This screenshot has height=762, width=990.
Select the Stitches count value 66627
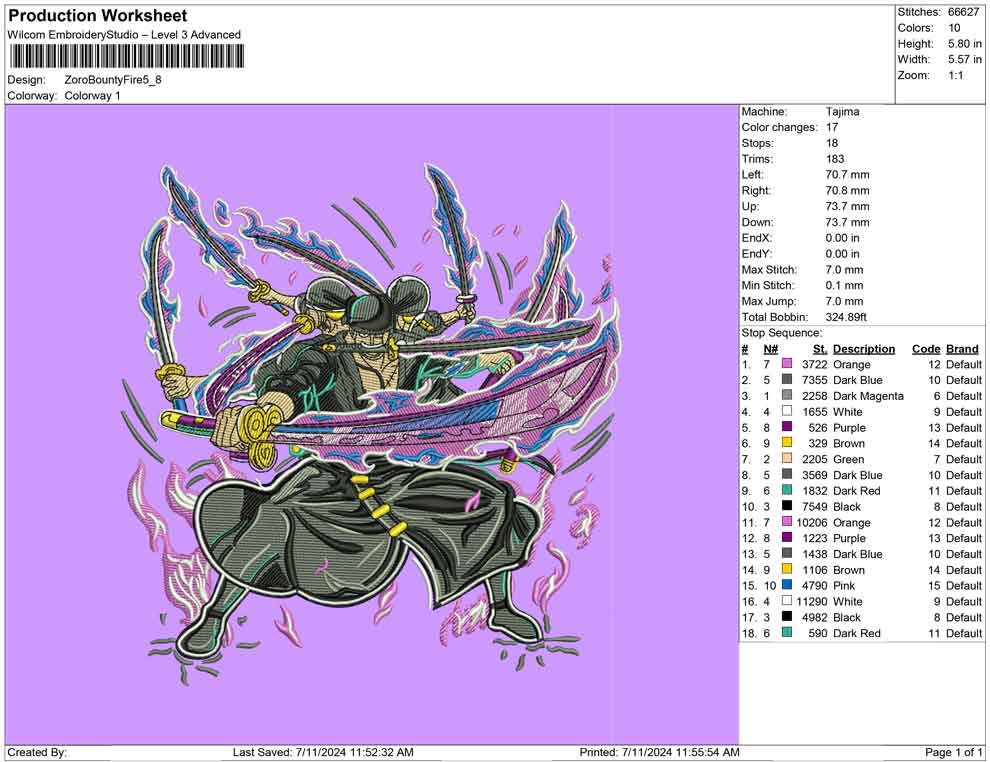[x=964, y=12]
